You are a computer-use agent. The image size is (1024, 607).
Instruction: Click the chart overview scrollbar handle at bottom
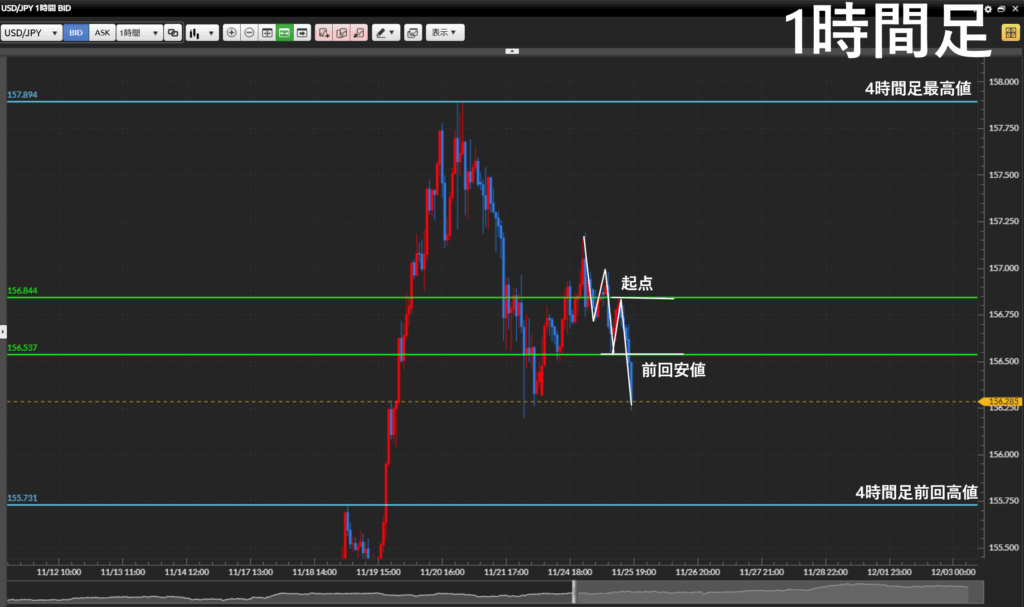[x=574, y=592]
